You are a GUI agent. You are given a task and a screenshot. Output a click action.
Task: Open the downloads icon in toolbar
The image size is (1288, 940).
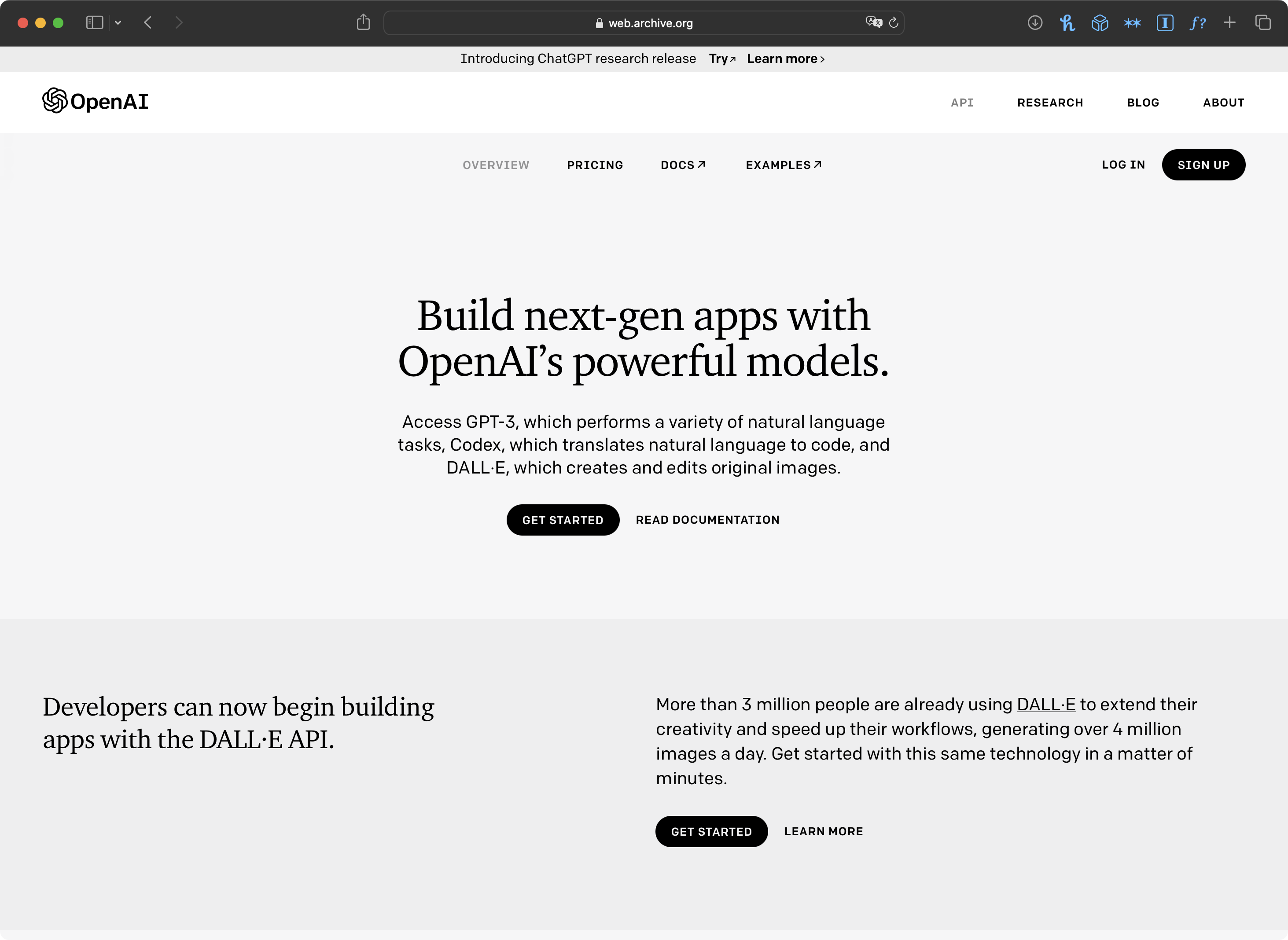point(1035,23)
